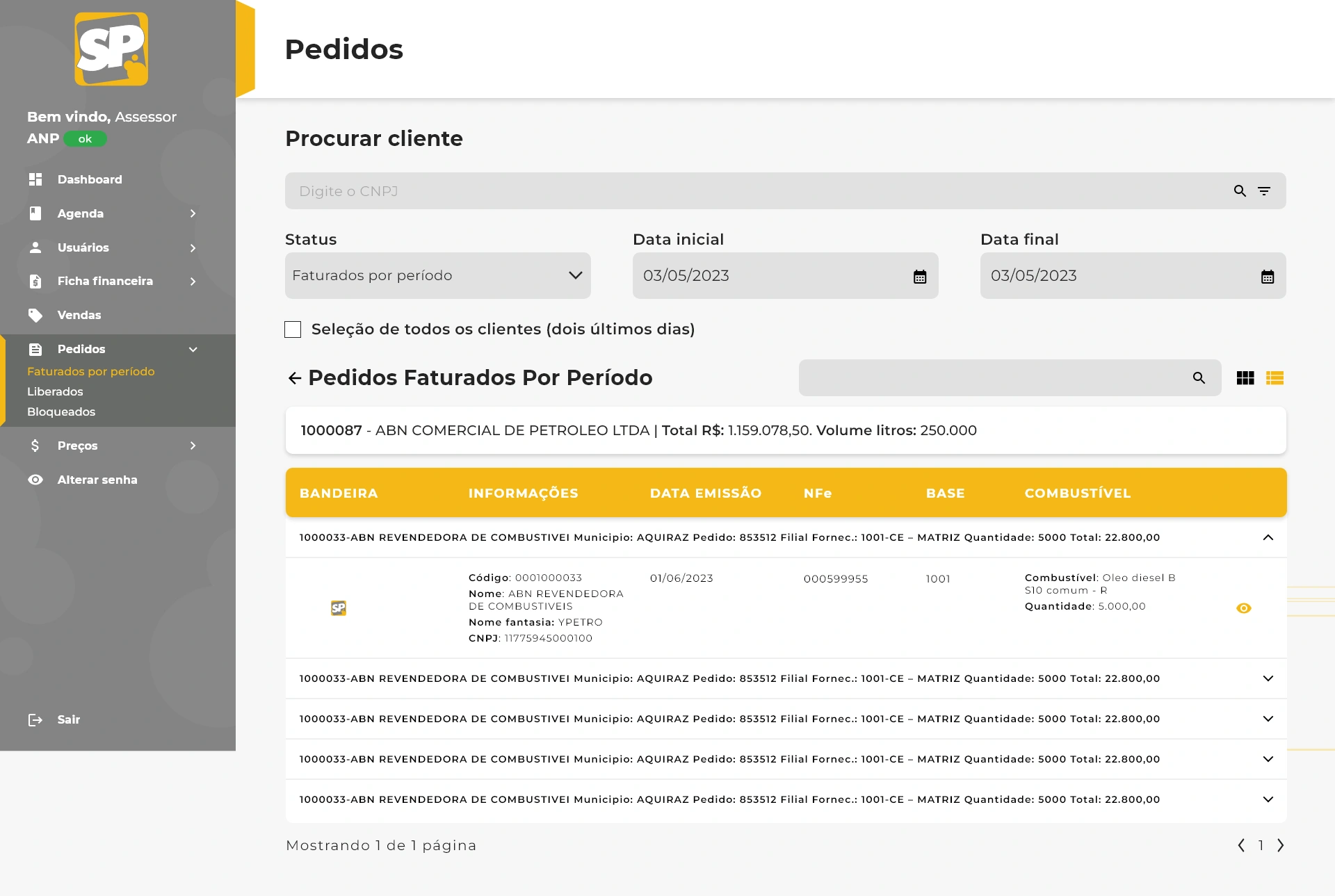Switch to grid view layout
The width and height of the screenshot is (1335, 896).
1245,378
